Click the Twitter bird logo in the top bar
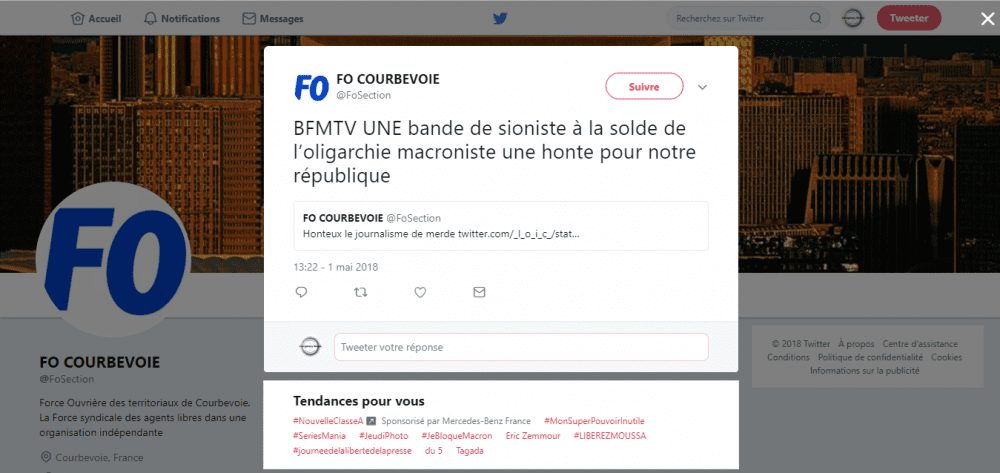1000x473 pixels. [x=500, y=18]
